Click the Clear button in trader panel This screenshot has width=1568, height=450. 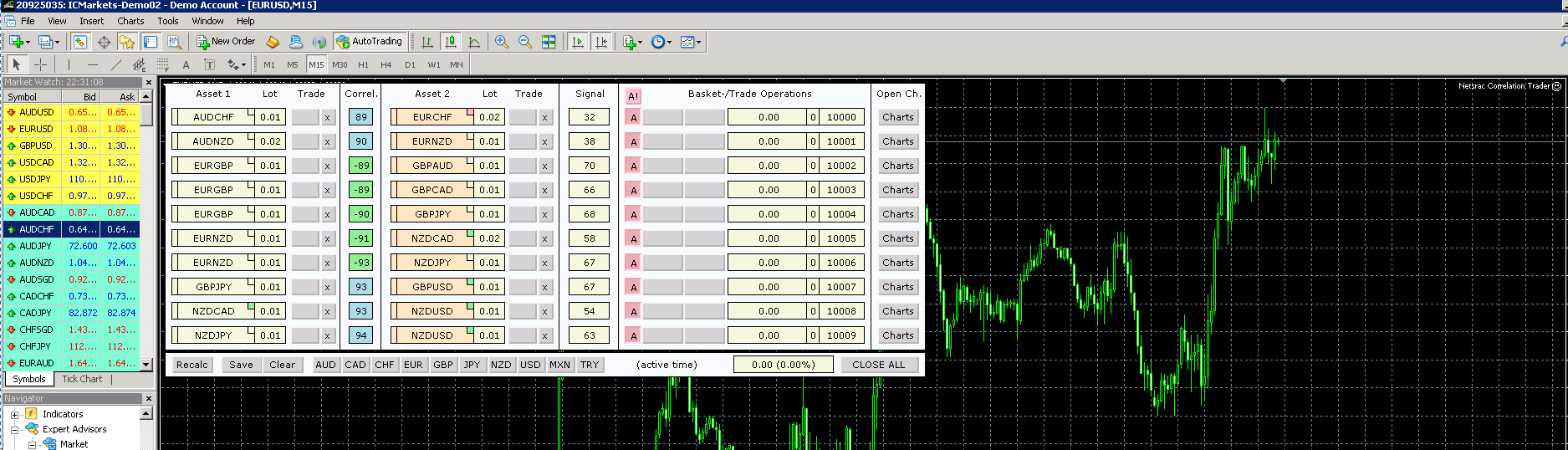[282, 365]
